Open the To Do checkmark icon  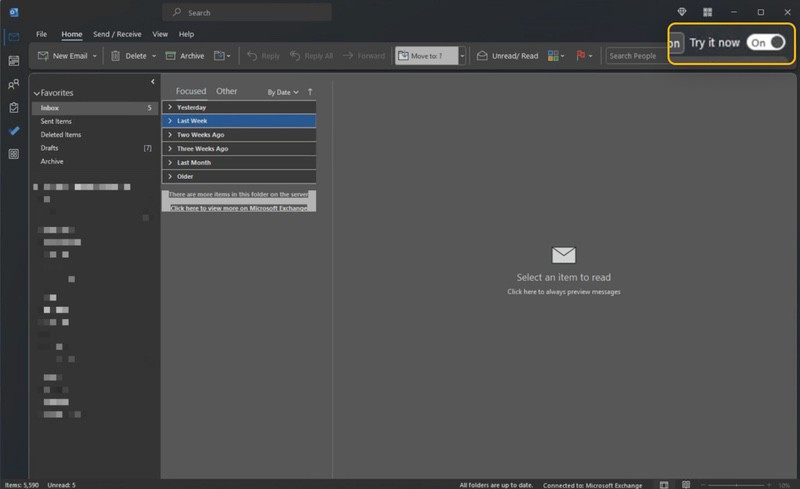(x=14, y=131)
